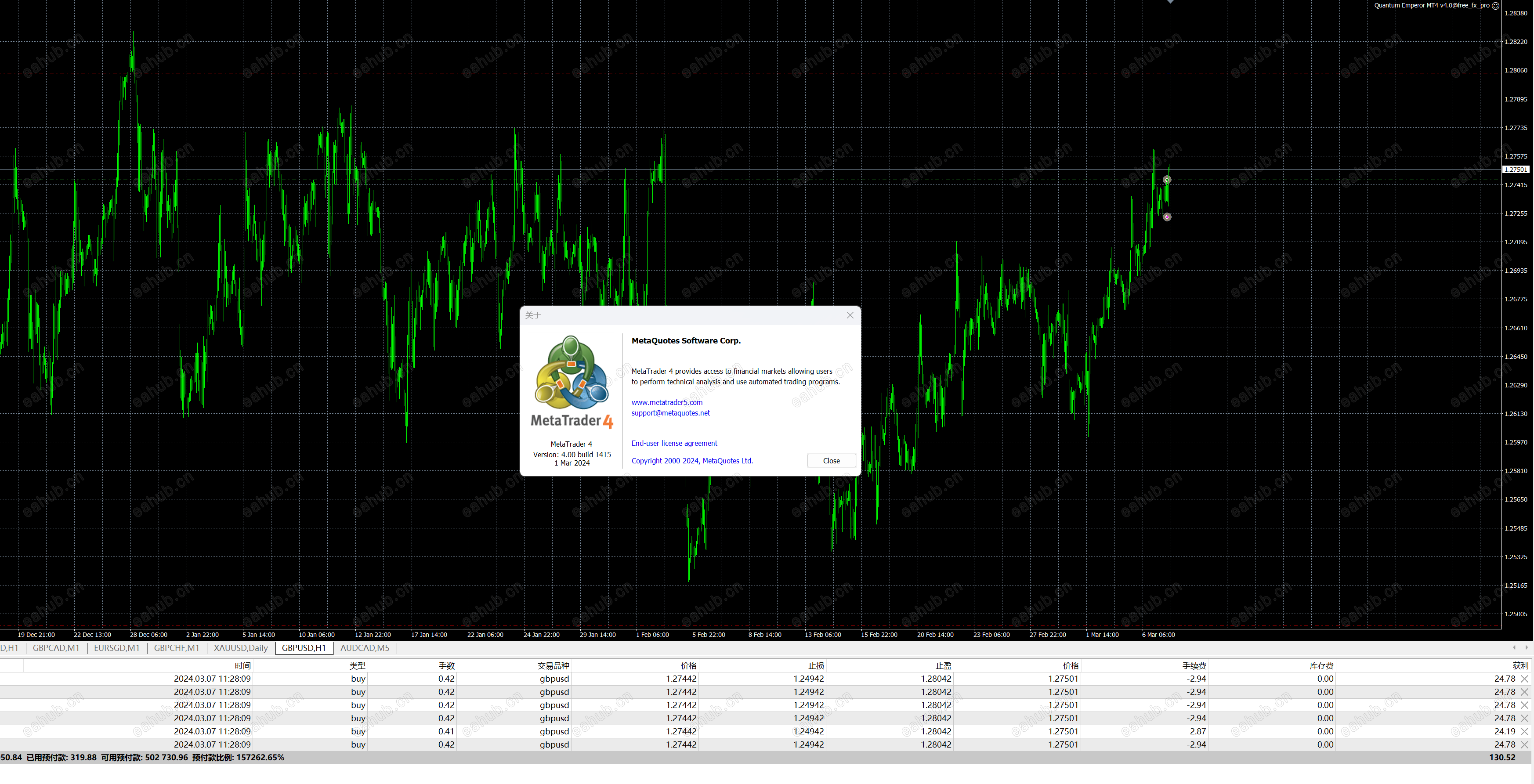
Task: Close the topmost gbpusd order in list
Action: 1524,679
